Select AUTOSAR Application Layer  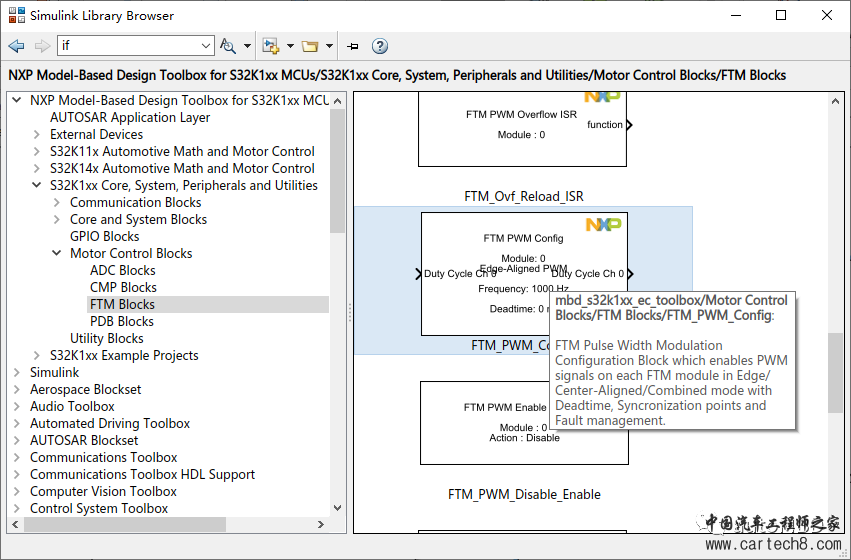(x=130, y=118)
